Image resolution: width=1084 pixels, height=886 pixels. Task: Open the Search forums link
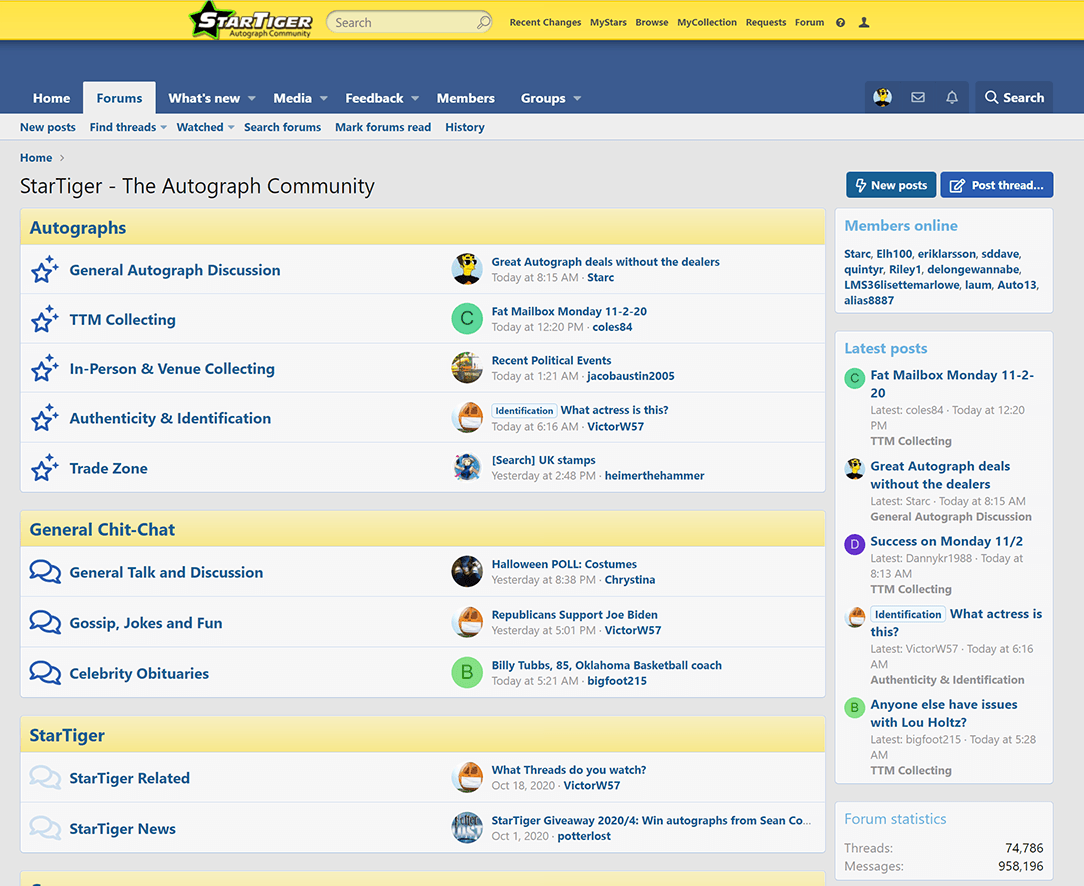tap(282, 127)
